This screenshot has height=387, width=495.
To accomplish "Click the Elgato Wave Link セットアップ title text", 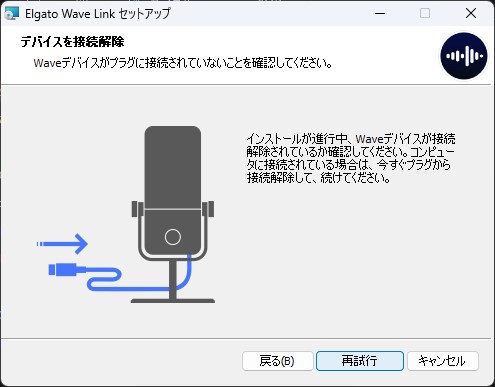I will (x=98, y=14).
